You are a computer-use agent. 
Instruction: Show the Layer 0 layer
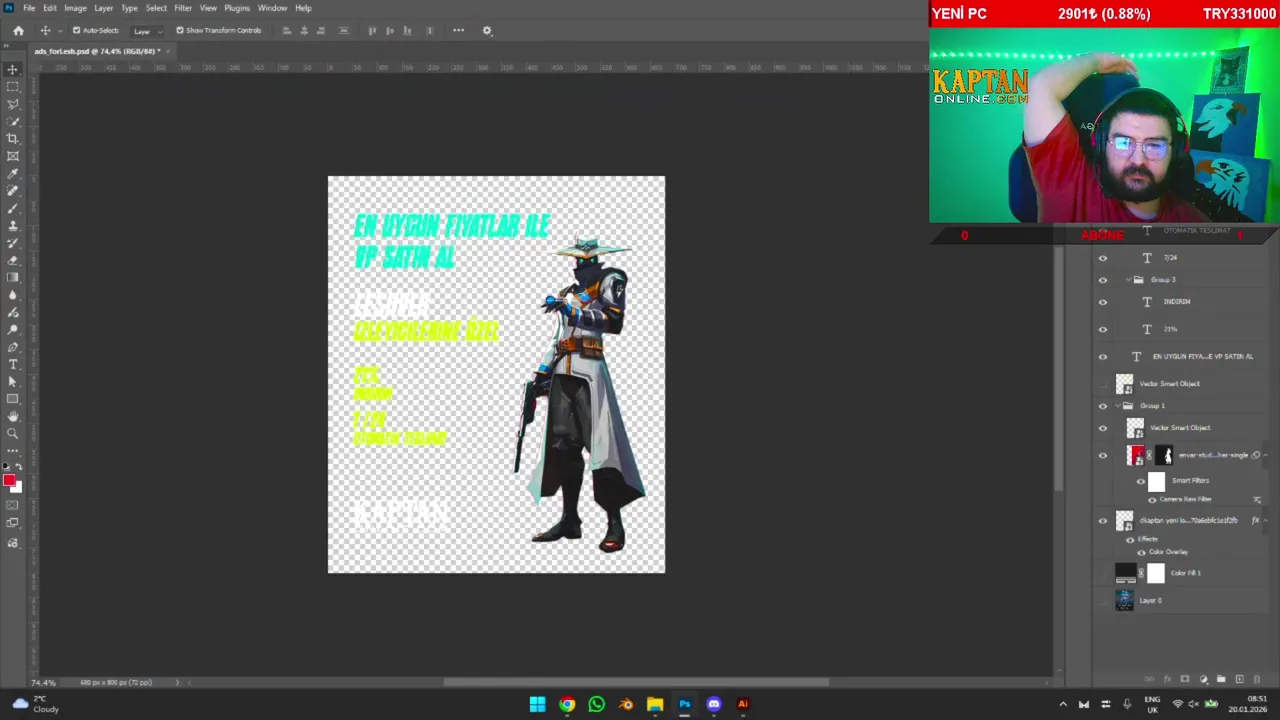pyautogui.click(x=1103, y=600)
